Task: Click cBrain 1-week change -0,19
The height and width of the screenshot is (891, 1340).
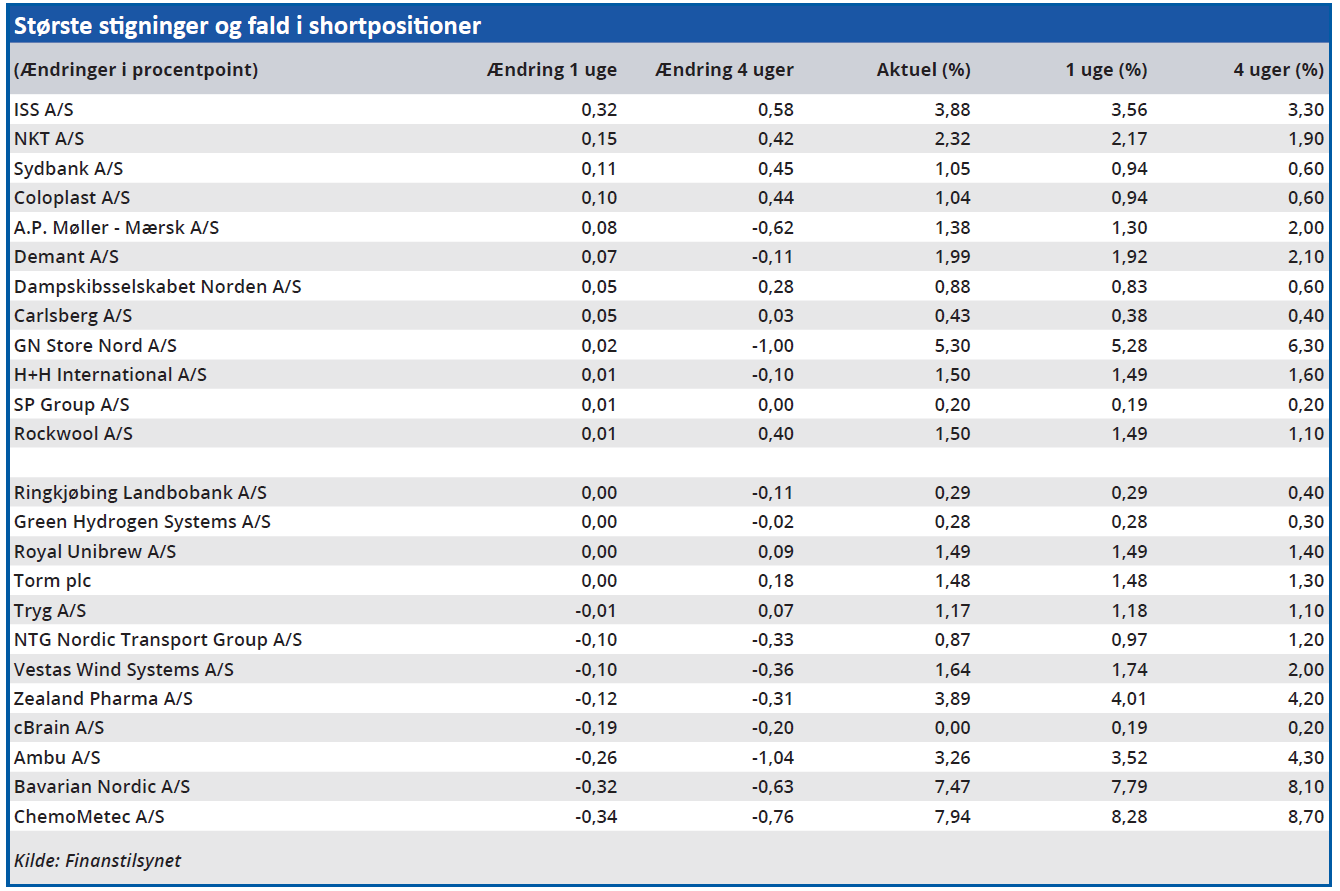Action: [596, 728]
